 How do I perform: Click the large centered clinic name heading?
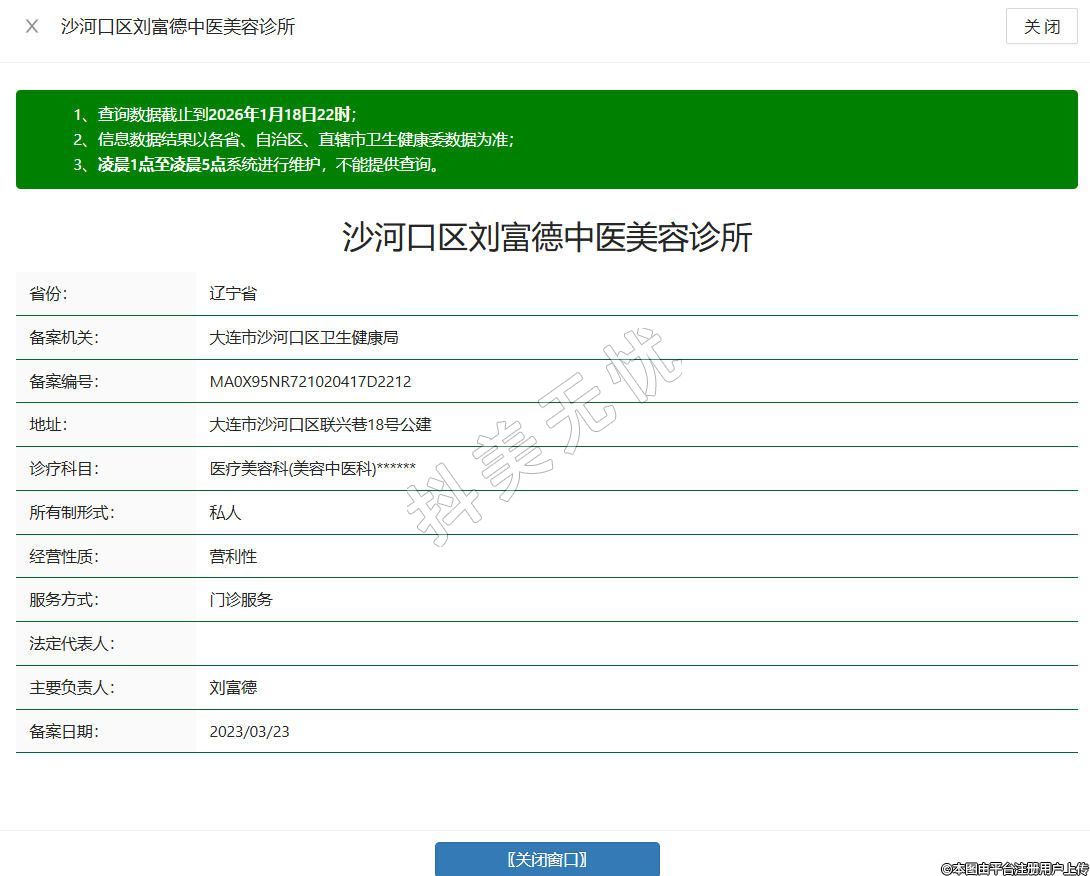coord(547,238)
